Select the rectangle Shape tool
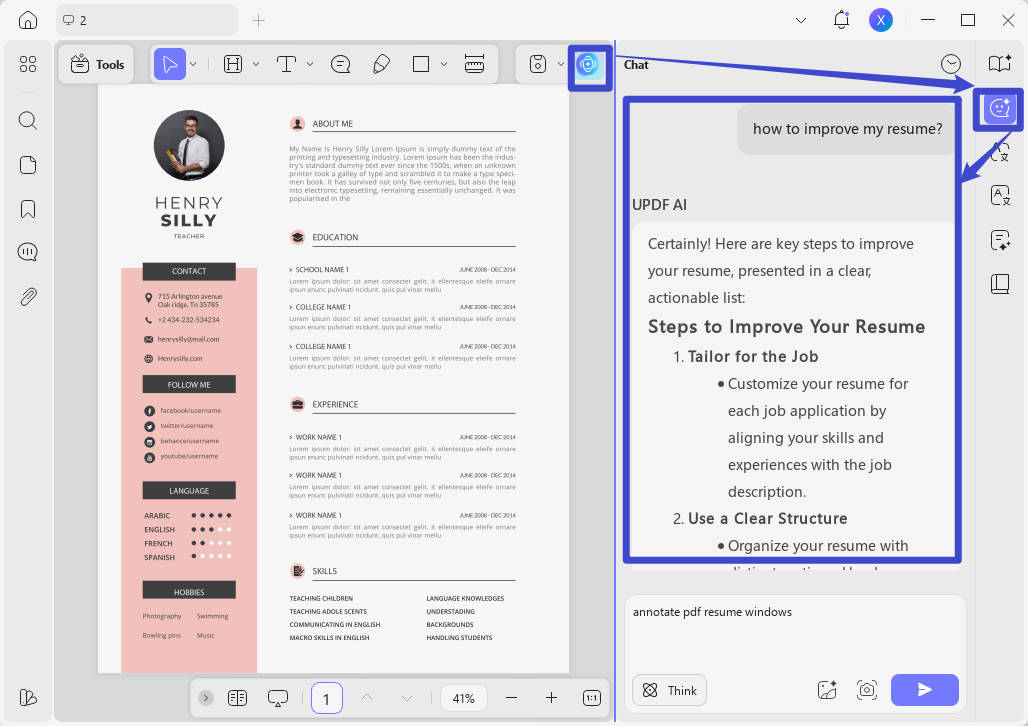The height and width of the screenshot is (726, 1028). (x=421, y=64)
